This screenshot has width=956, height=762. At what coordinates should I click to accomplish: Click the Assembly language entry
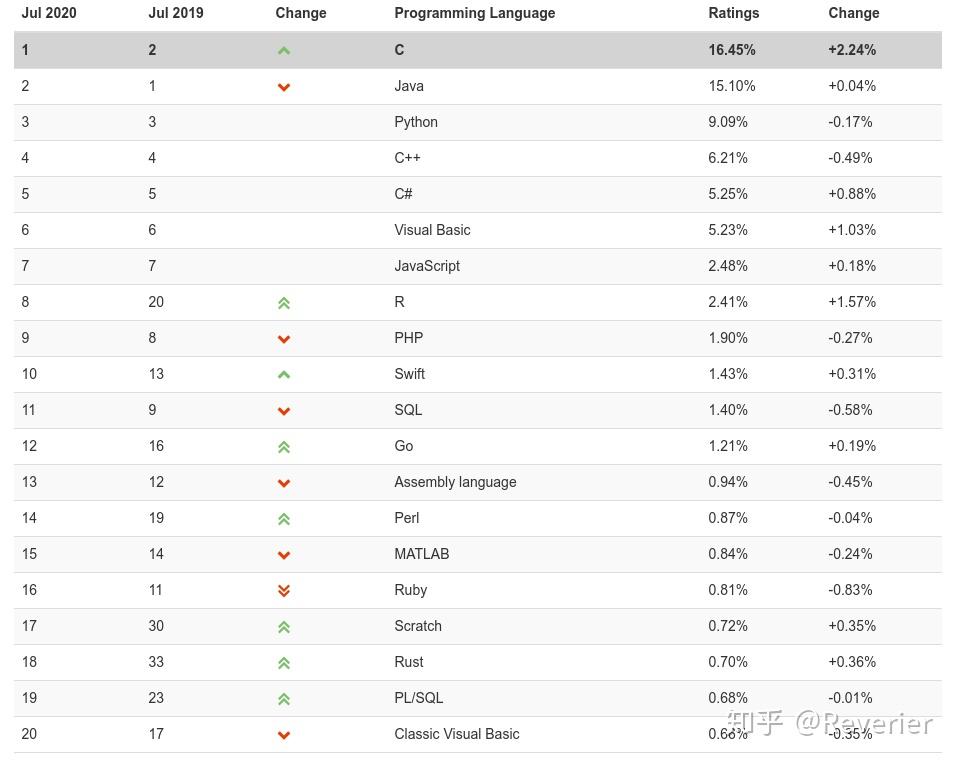(455, 482)
